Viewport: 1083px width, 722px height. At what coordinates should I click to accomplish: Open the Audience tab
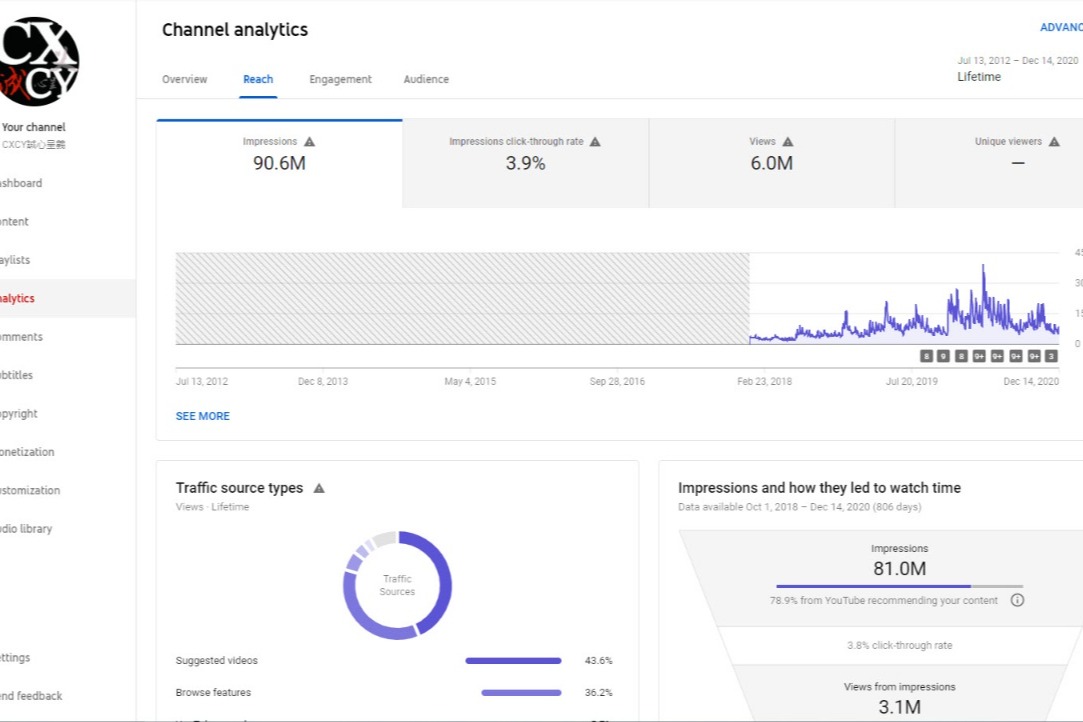[x=426, y=80]
